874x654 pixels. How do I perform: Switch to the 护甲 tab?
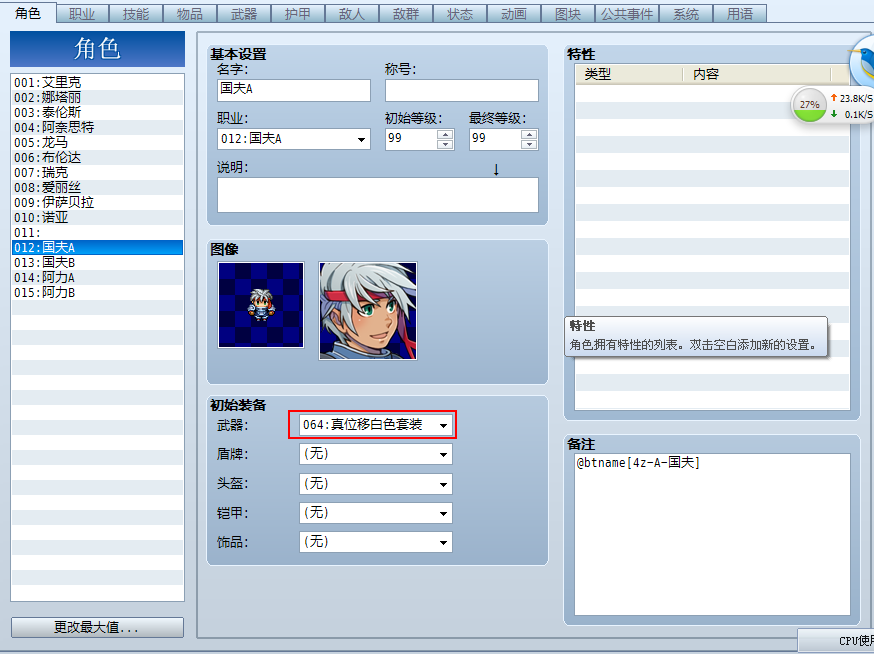pos(298,14)
